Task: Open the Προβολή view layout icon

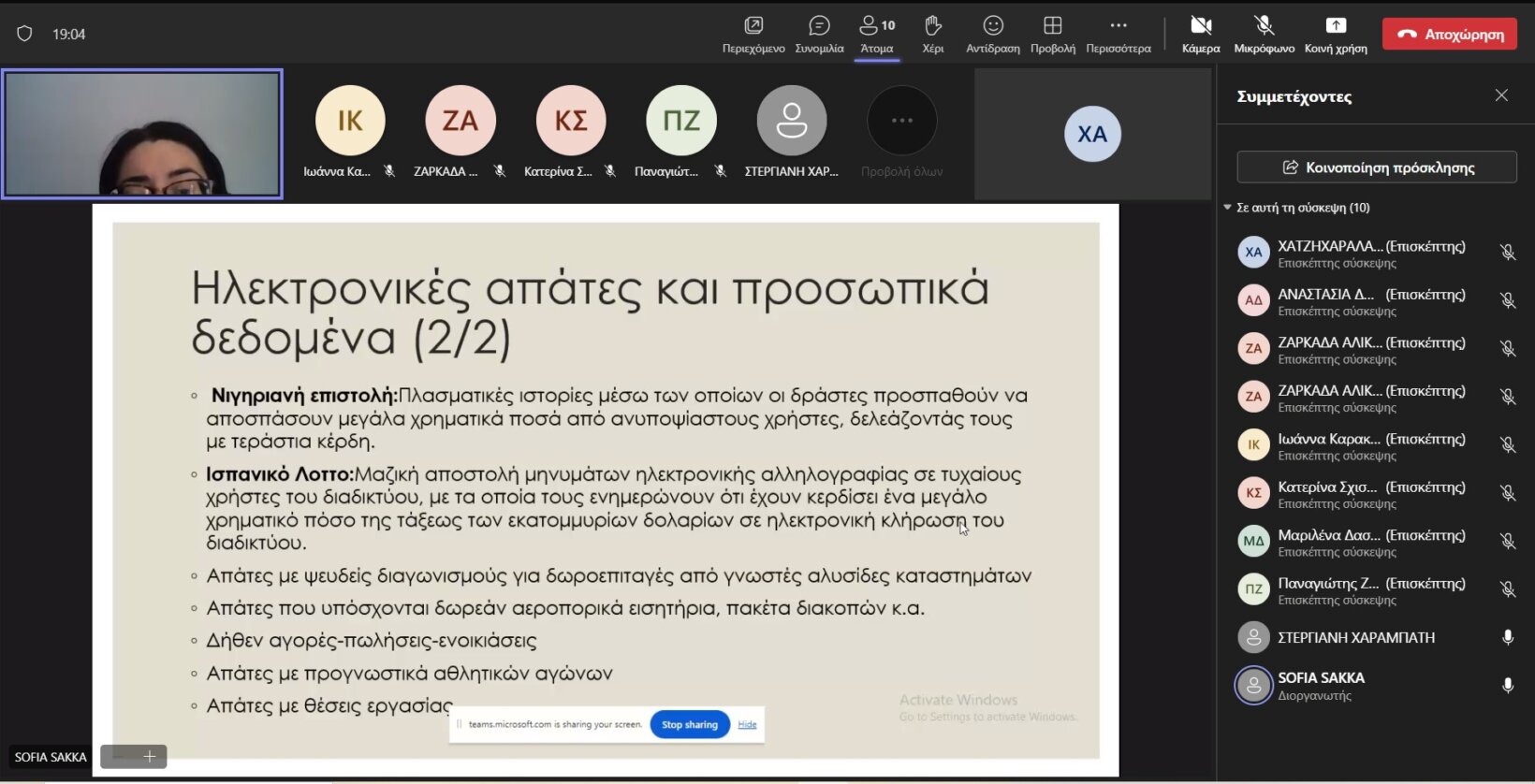Action: (1052, 26)
